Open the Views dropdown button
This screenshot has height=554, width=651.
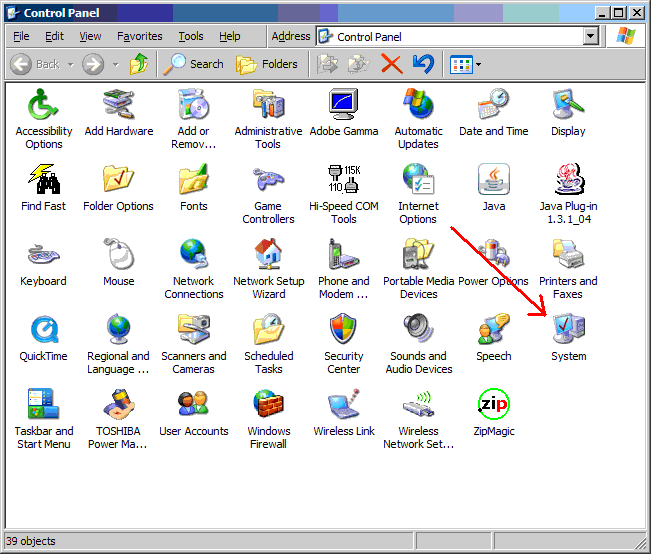[x=465, y=64]
